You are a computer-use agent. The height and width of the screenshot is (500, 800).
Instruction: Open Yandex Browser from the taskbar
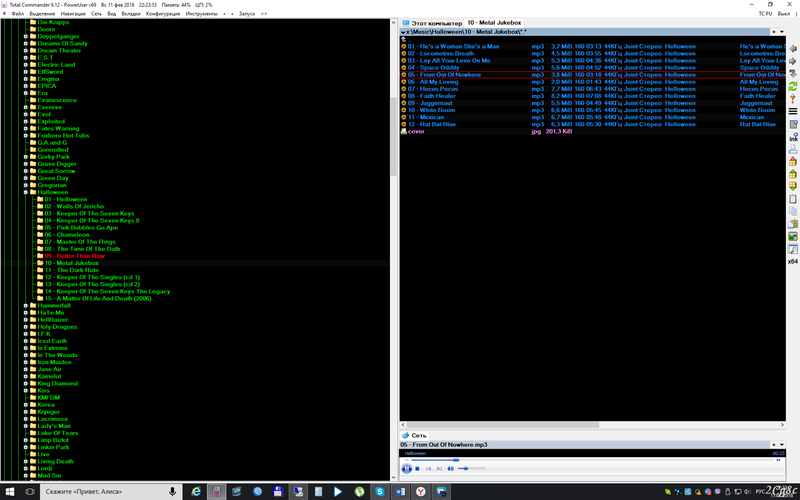tap(420, 492)
